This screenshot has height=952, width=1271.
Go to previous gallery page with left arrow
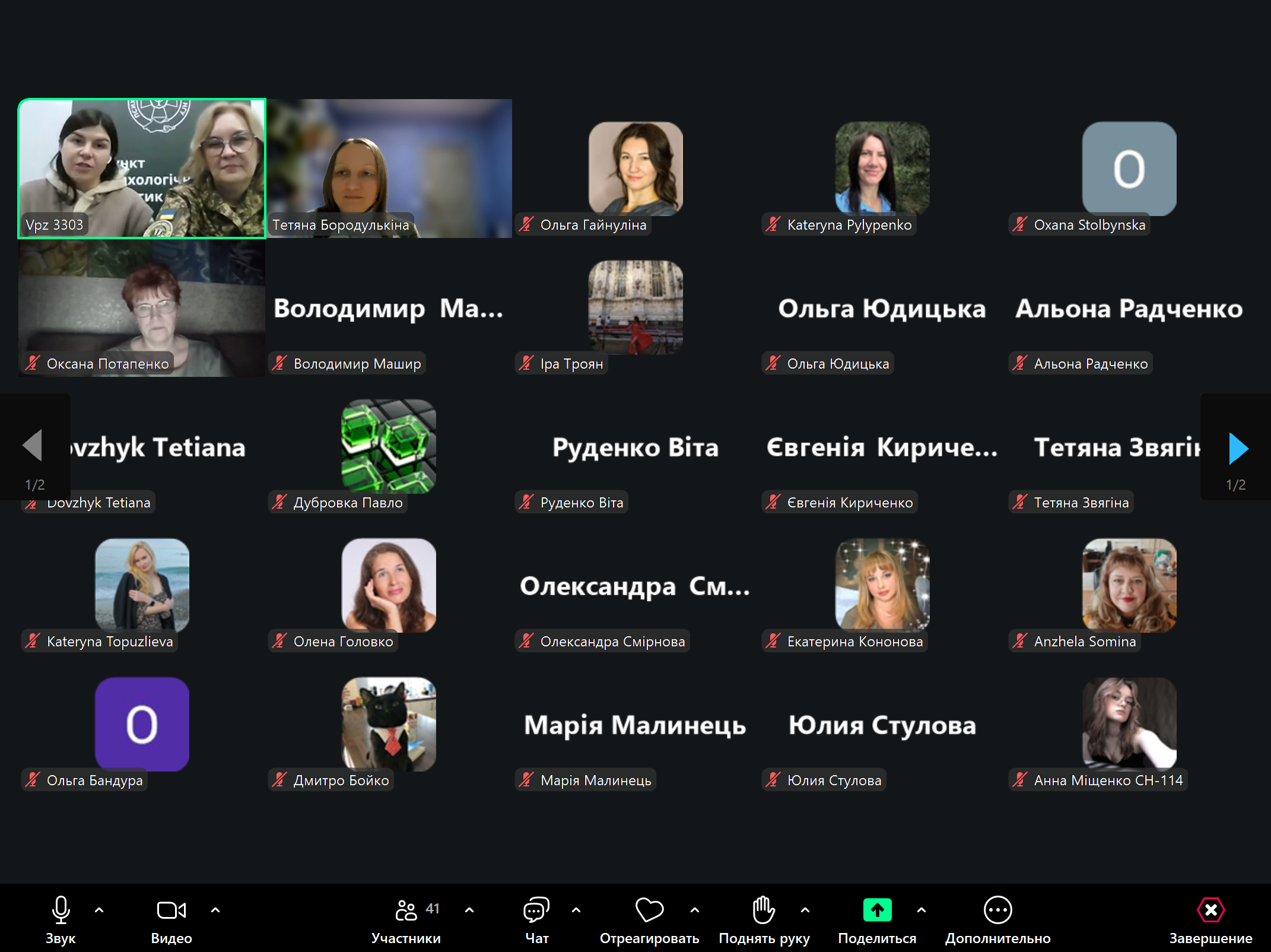[x=33, y=445]
